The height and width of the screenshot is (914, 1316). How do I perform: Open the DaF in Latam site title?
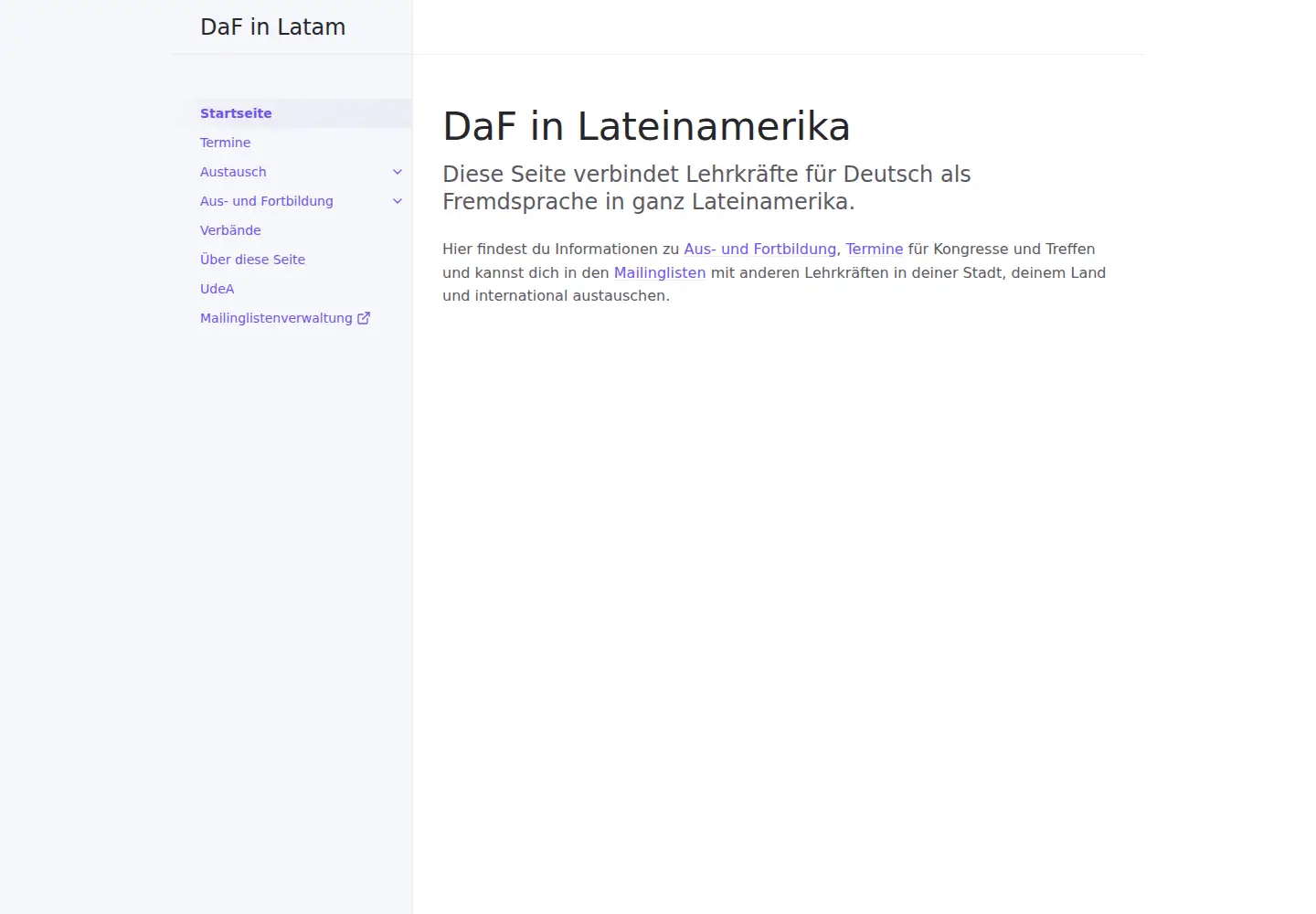[272, 27]
